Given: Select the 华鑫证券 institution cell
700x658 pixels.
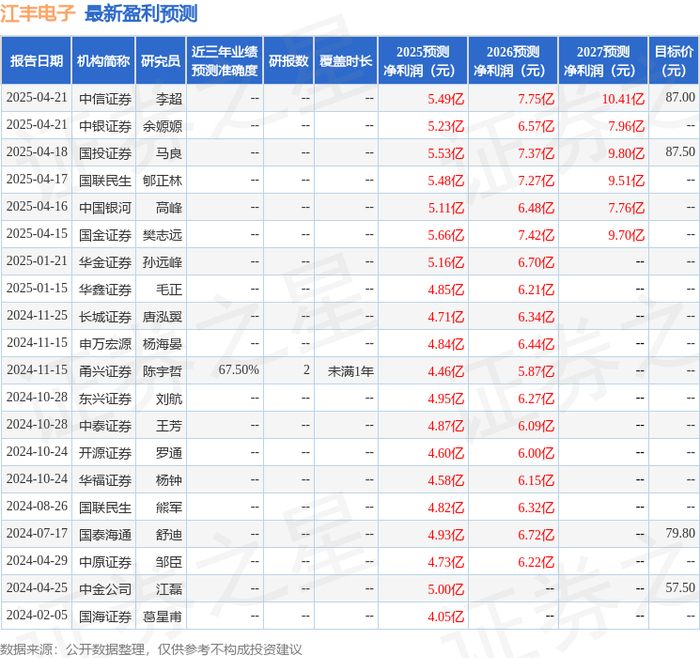Looking at the screenshot, I should [105, 289].
